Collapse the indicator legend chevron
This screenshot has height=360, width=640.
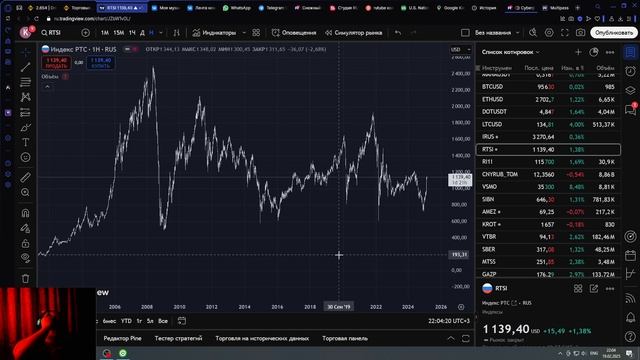pyautogui.click(x=47, y=87)
